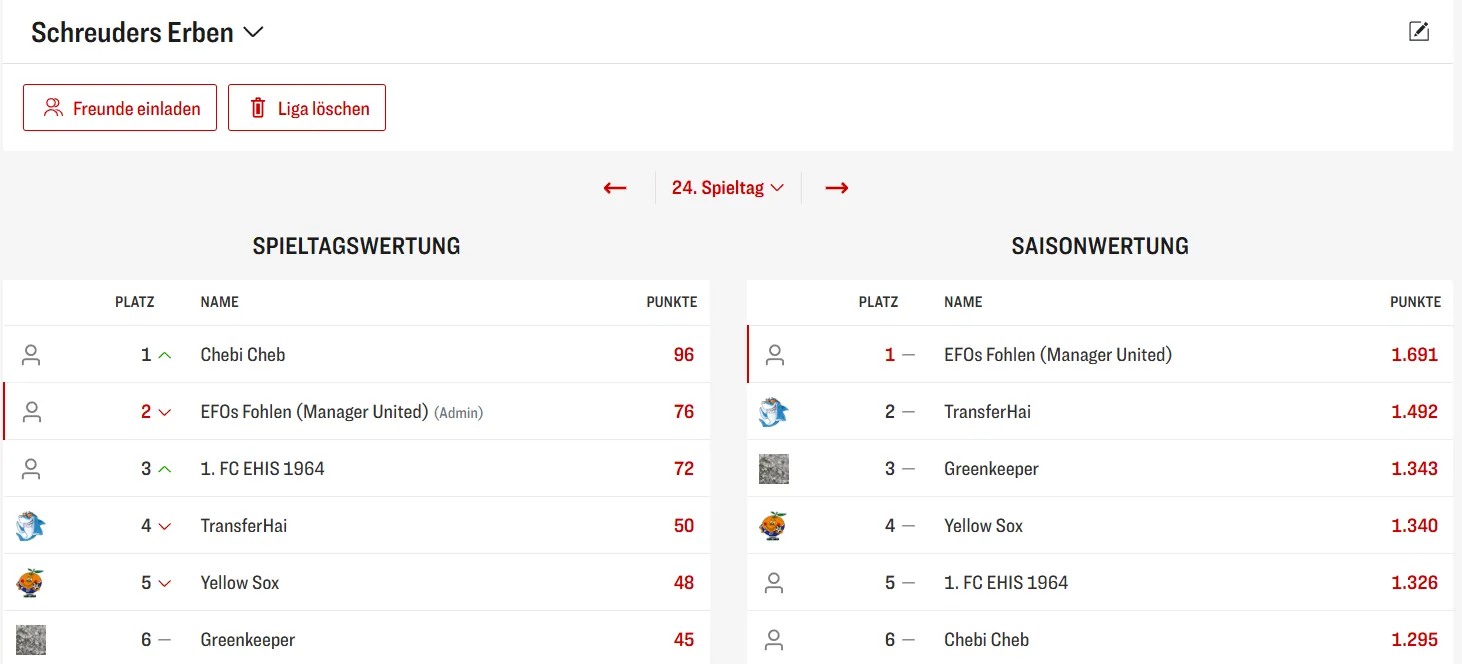1462x664 pixels.
Task: Click the Freunde einladen button
Action: [120, 108]
